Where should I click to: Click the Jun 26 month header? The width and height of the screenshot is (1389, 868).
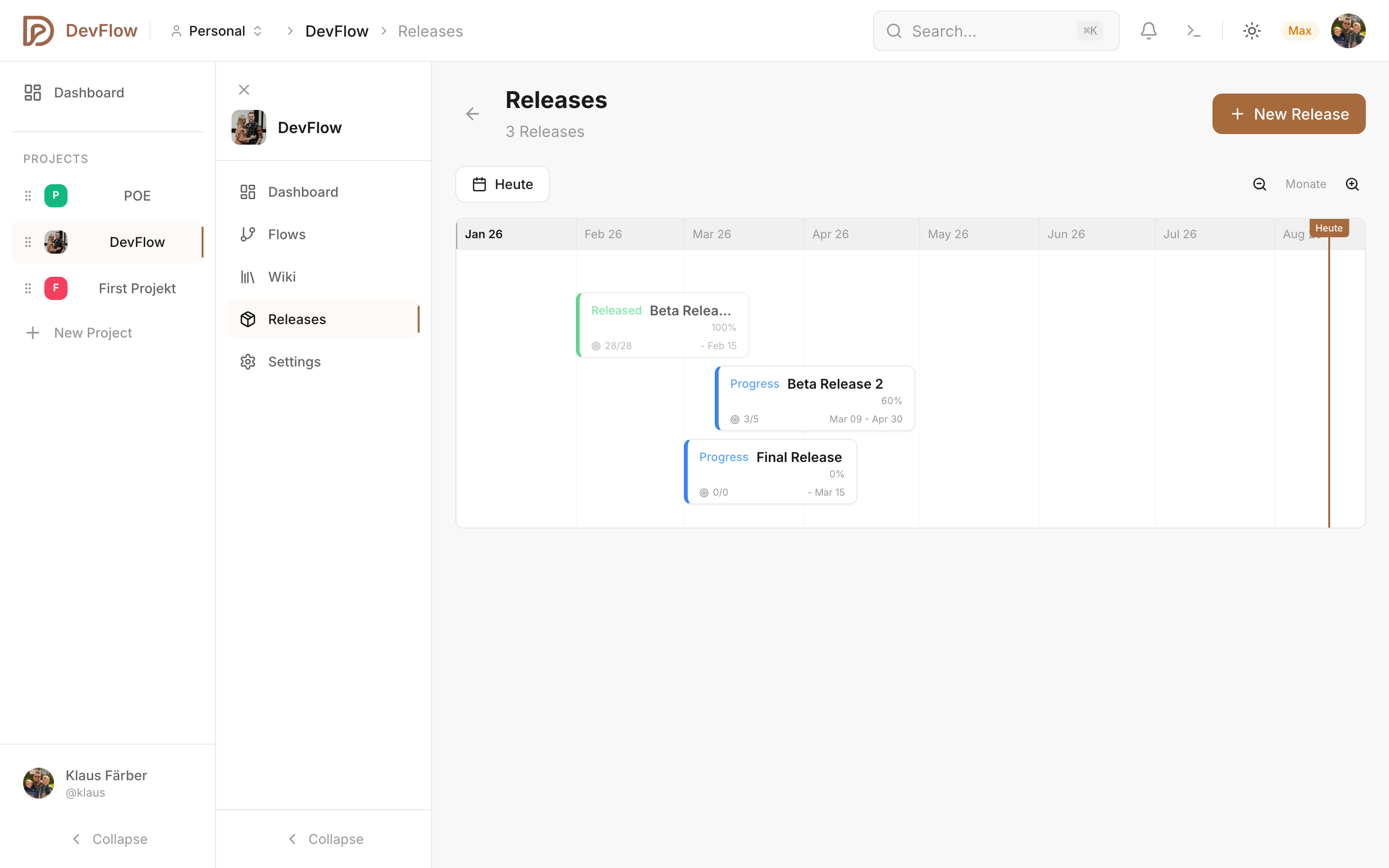click(1097, 234)
